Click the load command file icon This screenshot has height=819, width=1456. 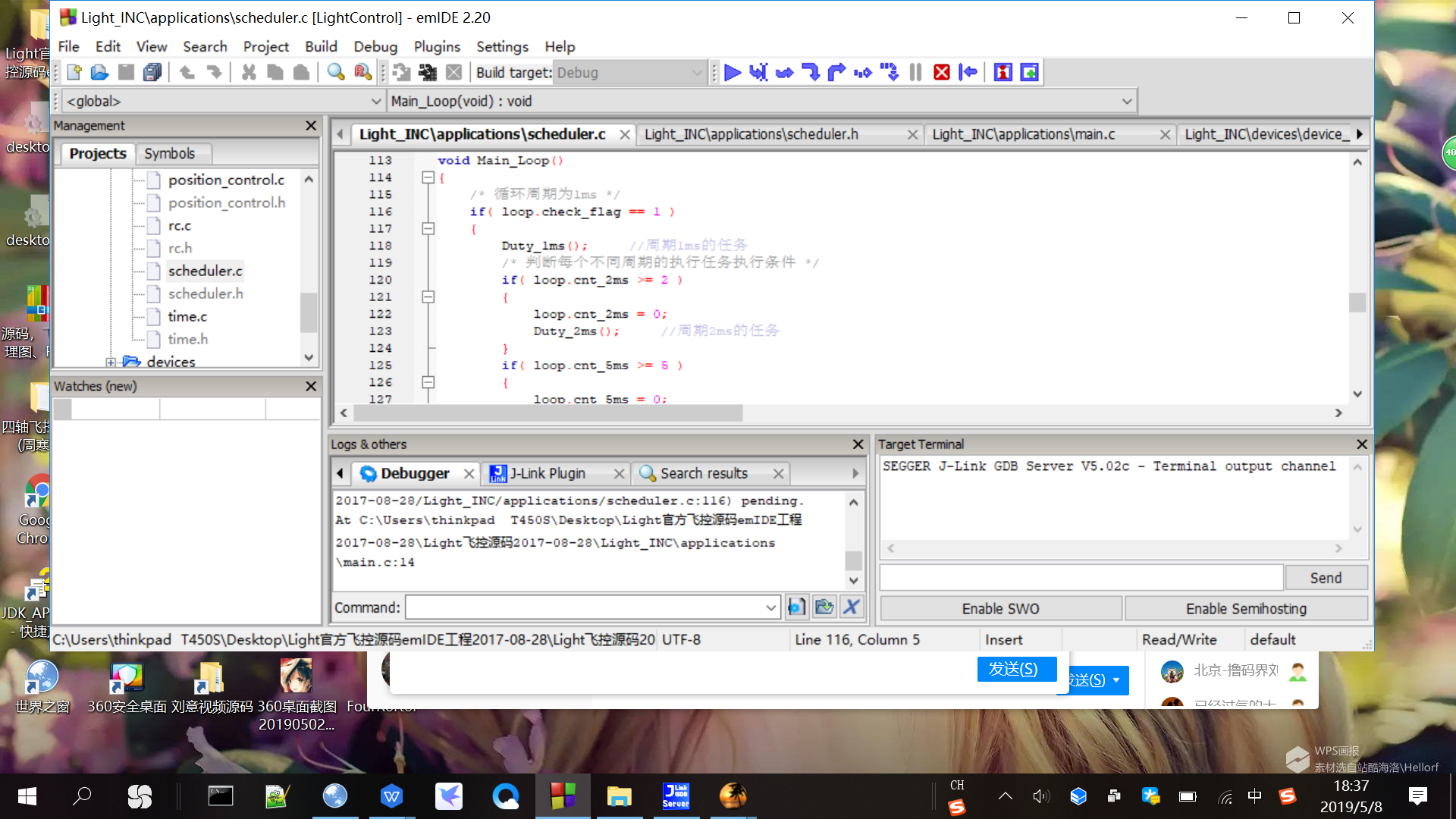click(x=824, y=607)
